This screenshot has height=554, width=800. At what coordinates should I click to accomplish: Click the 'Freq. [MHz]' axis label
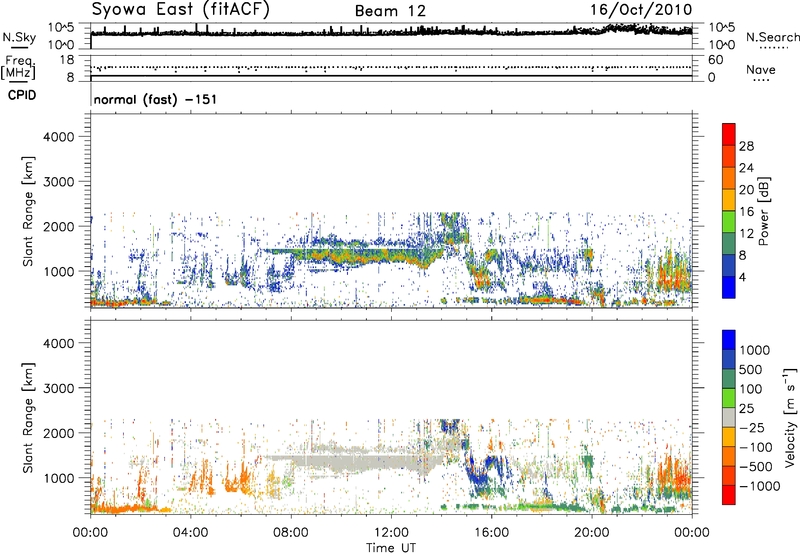(x=18, y=68)
